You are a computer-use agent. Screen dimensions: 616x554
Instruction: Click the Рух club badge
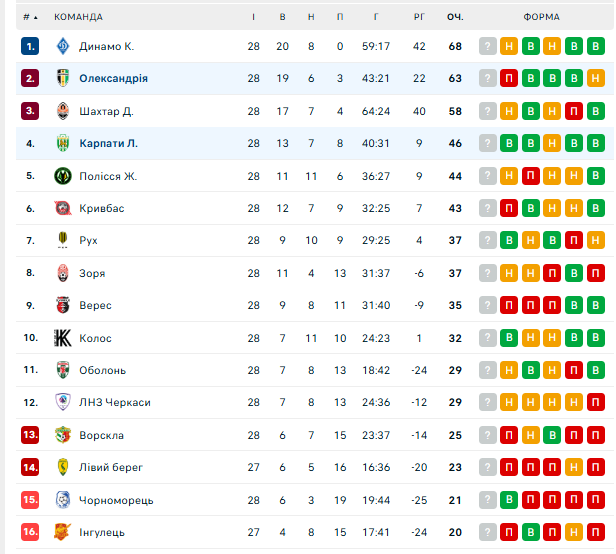pyautogui.click(x=62, y=240)
